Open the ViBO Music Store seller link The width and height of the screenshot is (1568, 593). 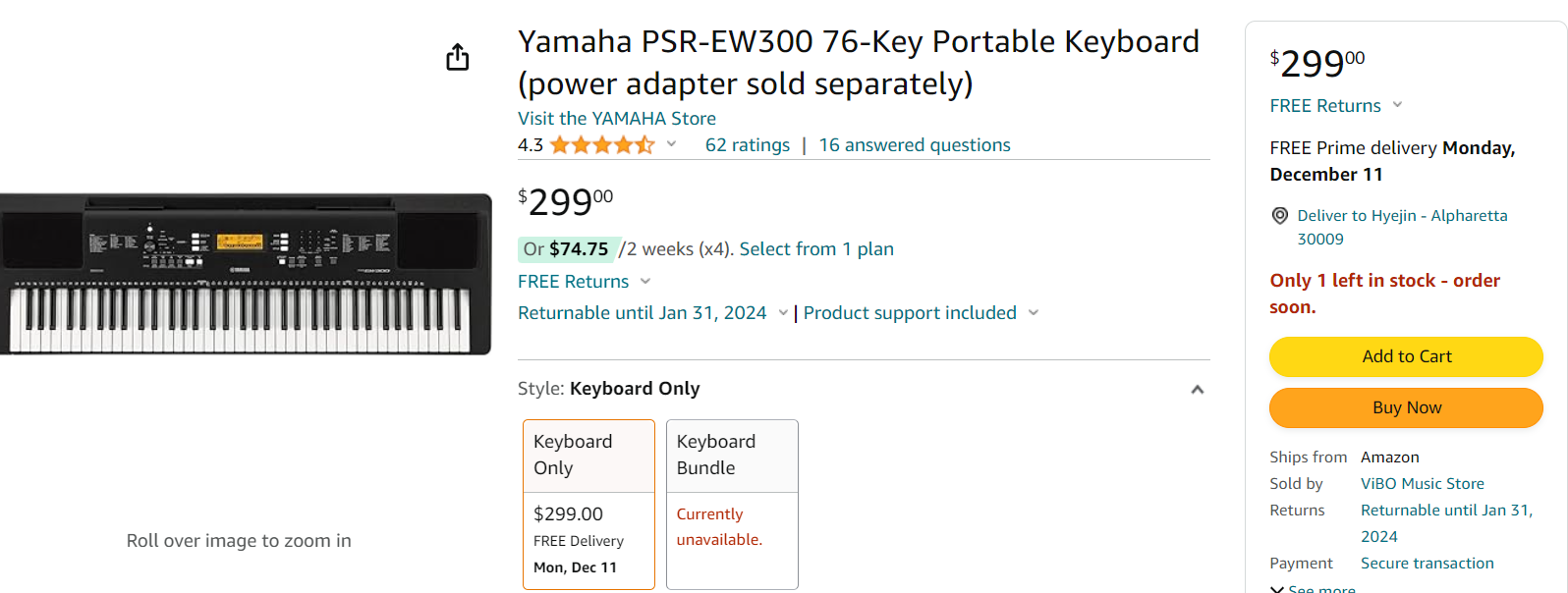coord(1422,484)
